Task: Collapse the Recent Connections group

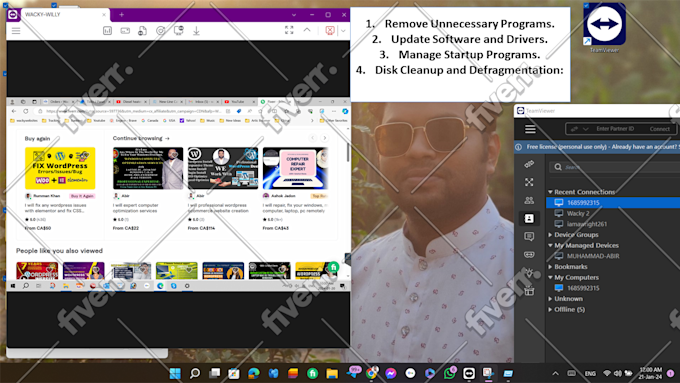Action: pos(550,192)
